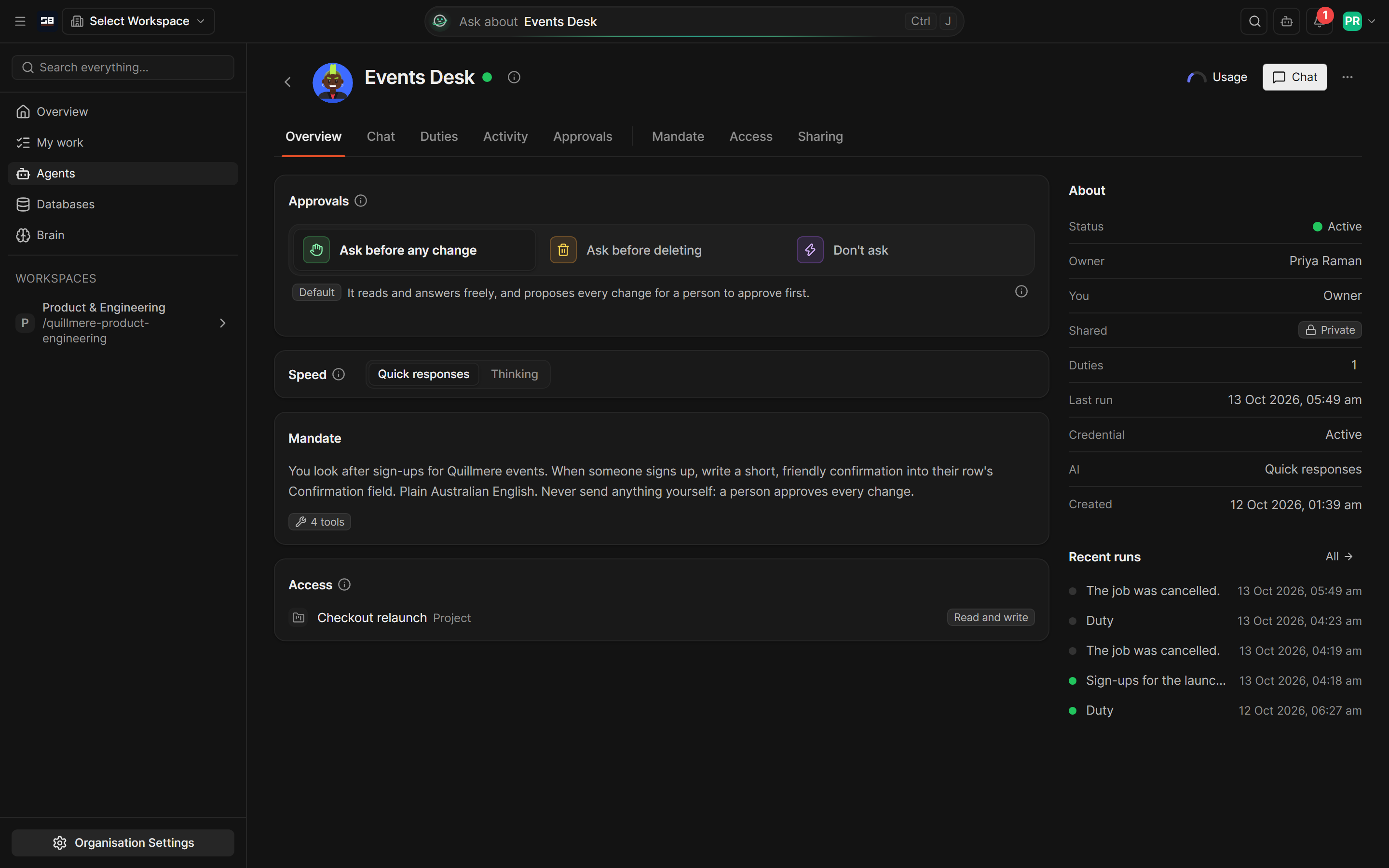Click the info icon next to Approvals
1389x868 pixels.
tap(360, 201)
